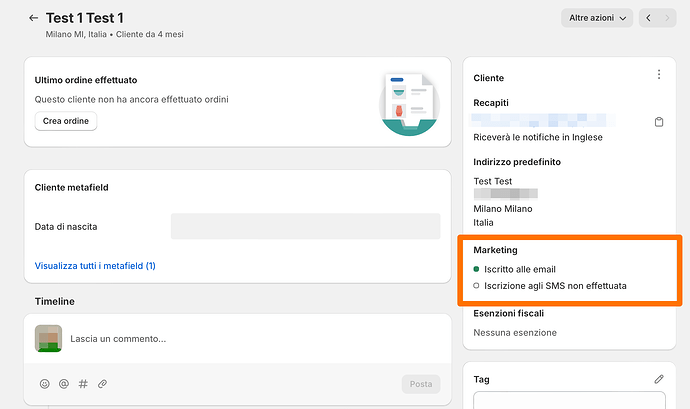Image resolution: width=690 pixels, height=409 pixels.
Task: Click the Posta button
Action: click(x=420, y=384)
